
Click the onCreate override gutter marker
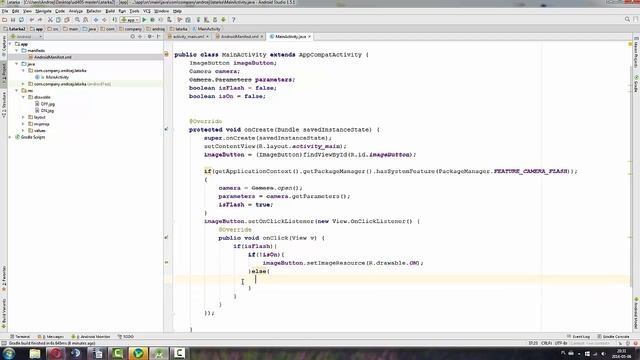point(166,129)
